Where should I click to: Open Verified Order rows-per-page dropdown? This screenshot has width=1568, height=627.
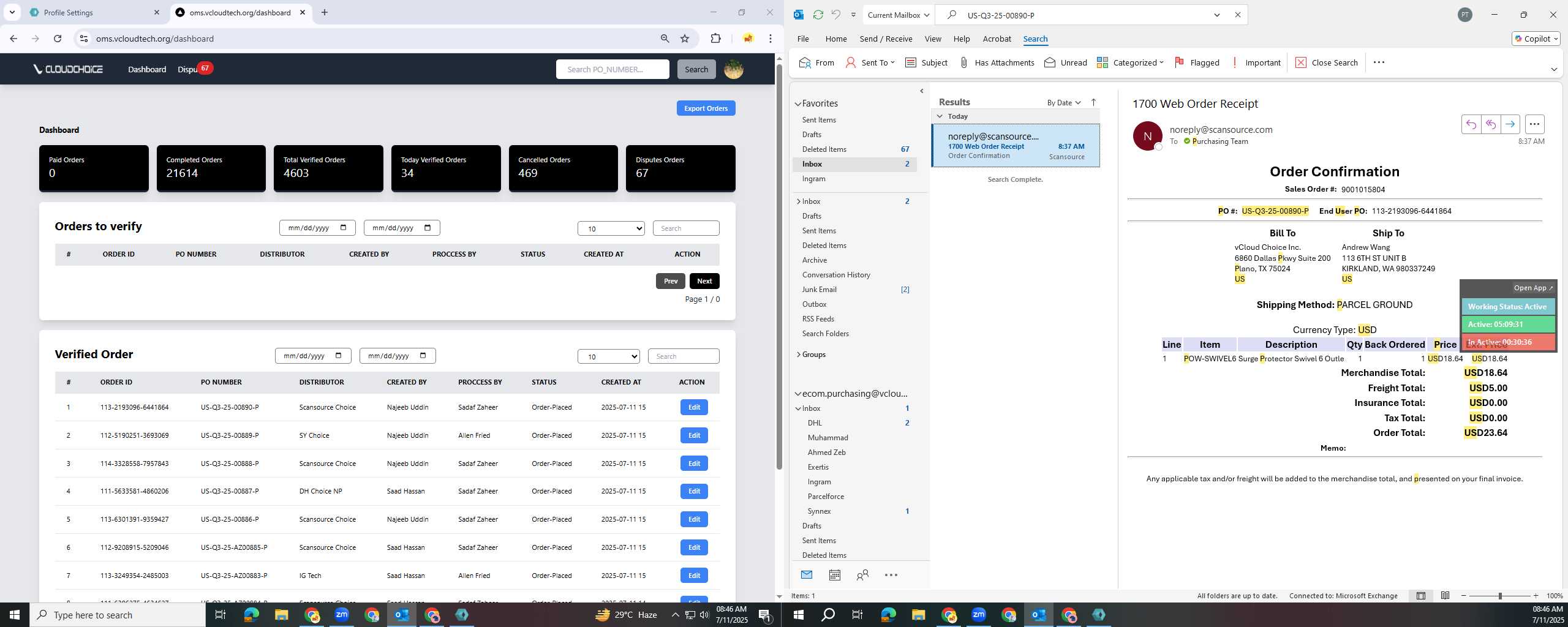click(x=608, y=356)
